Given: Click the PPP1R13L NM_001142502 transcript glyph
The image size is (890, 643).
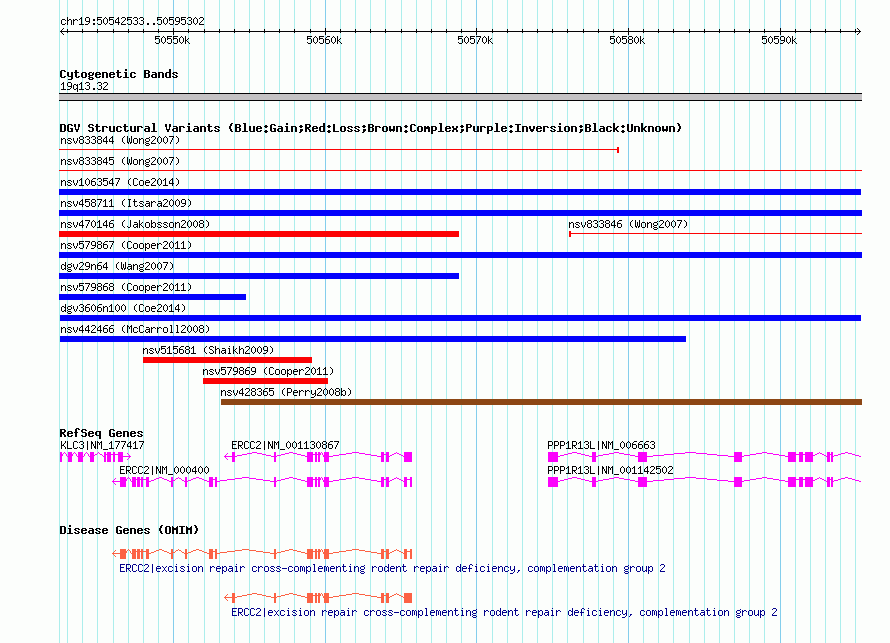Looking at the screenshot, I should pyautogui.click(x=704, y=482).
